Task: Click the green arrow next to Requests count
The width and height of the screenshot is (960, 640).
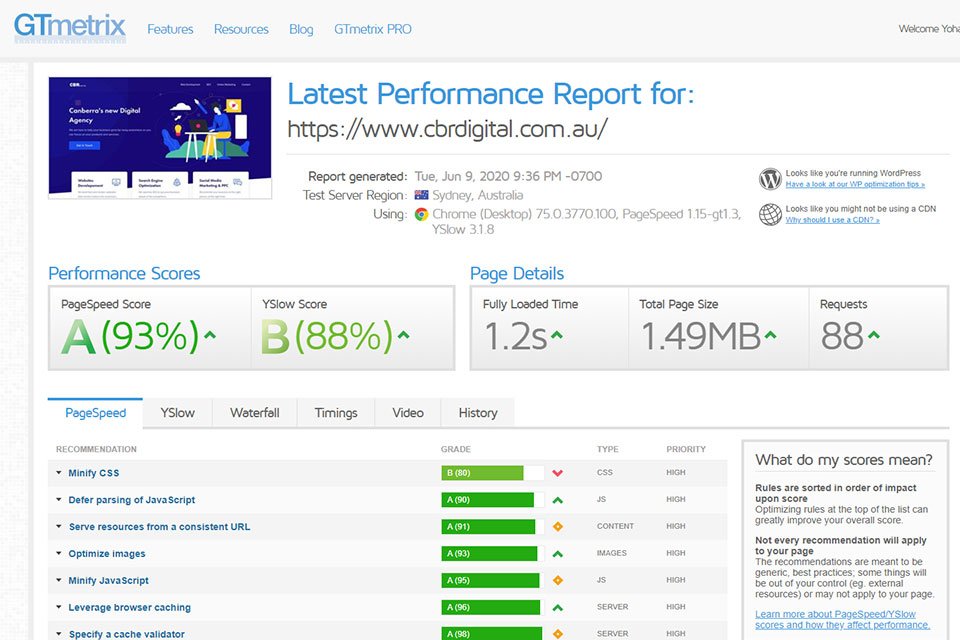Action: 874,336
